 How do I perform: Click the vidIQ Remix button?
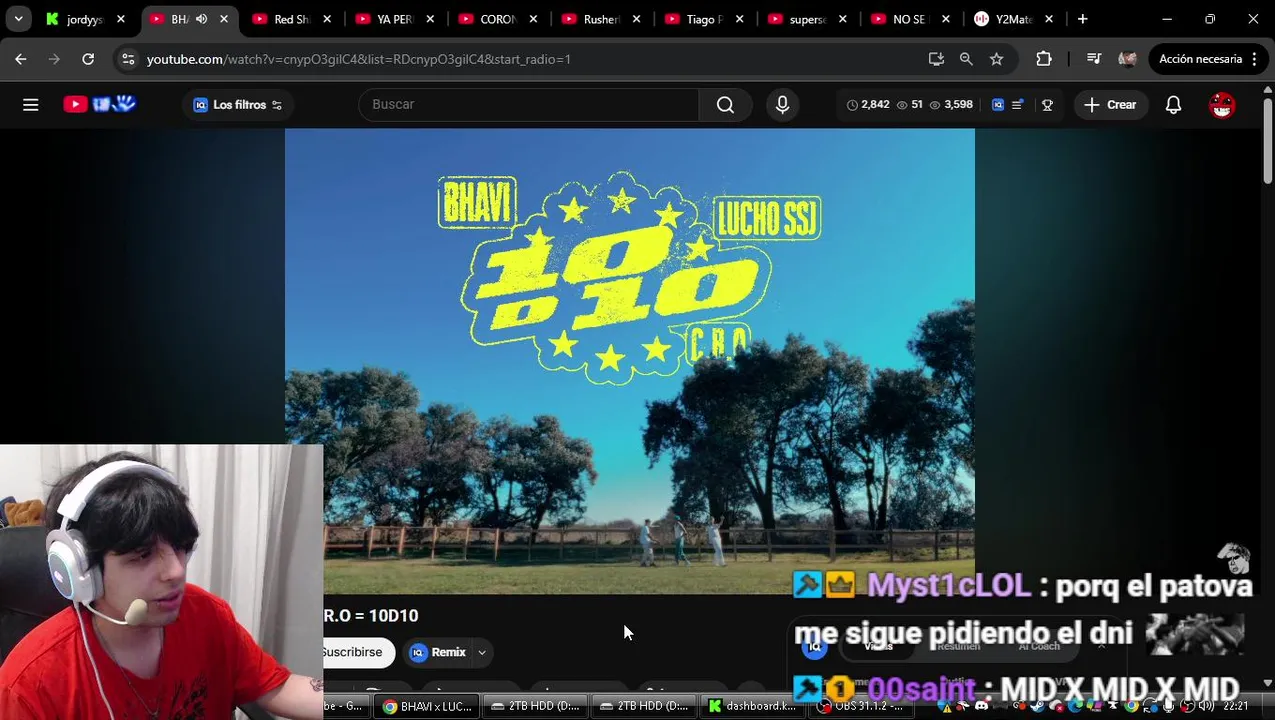[x=438, y=652]
